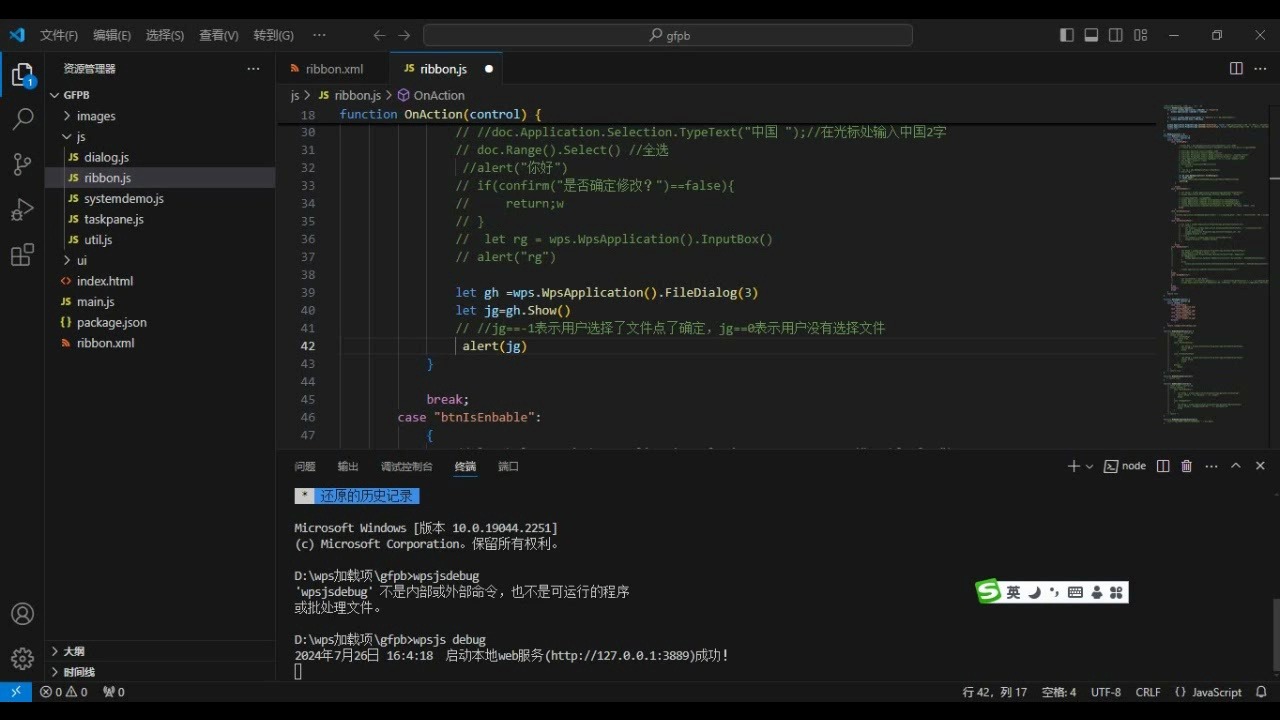Screen dimensions: 1280x720
Task: Maximize the panel with the chevron icon
Action: 1236,465
